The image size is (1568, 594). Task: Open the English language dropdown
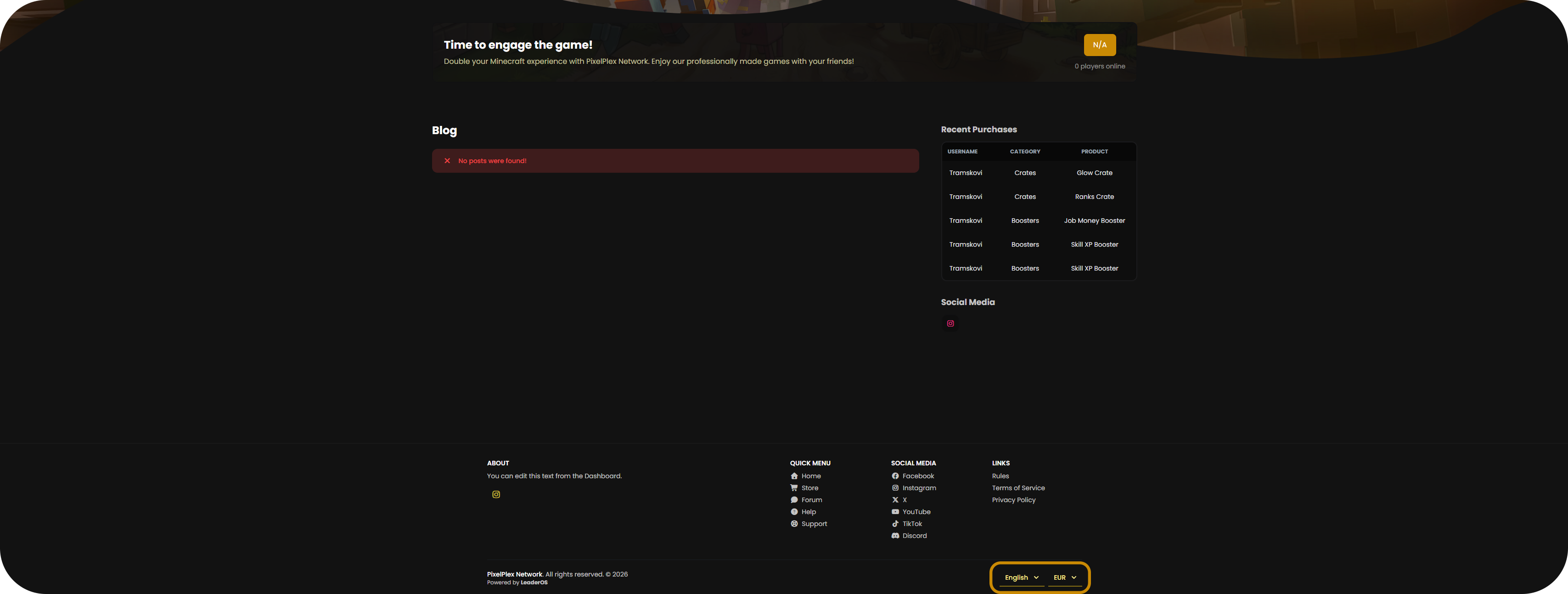(x=1022, y=577)
